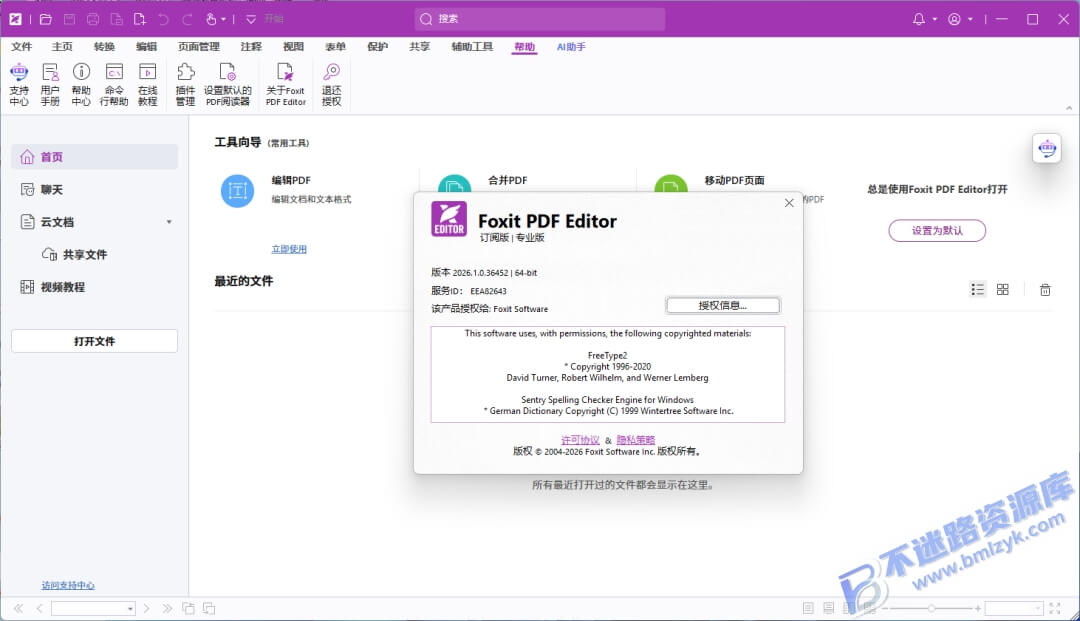Switch to the Home (主页) ribbon tab
The image size is (1080, 621).
click(62, 47)
